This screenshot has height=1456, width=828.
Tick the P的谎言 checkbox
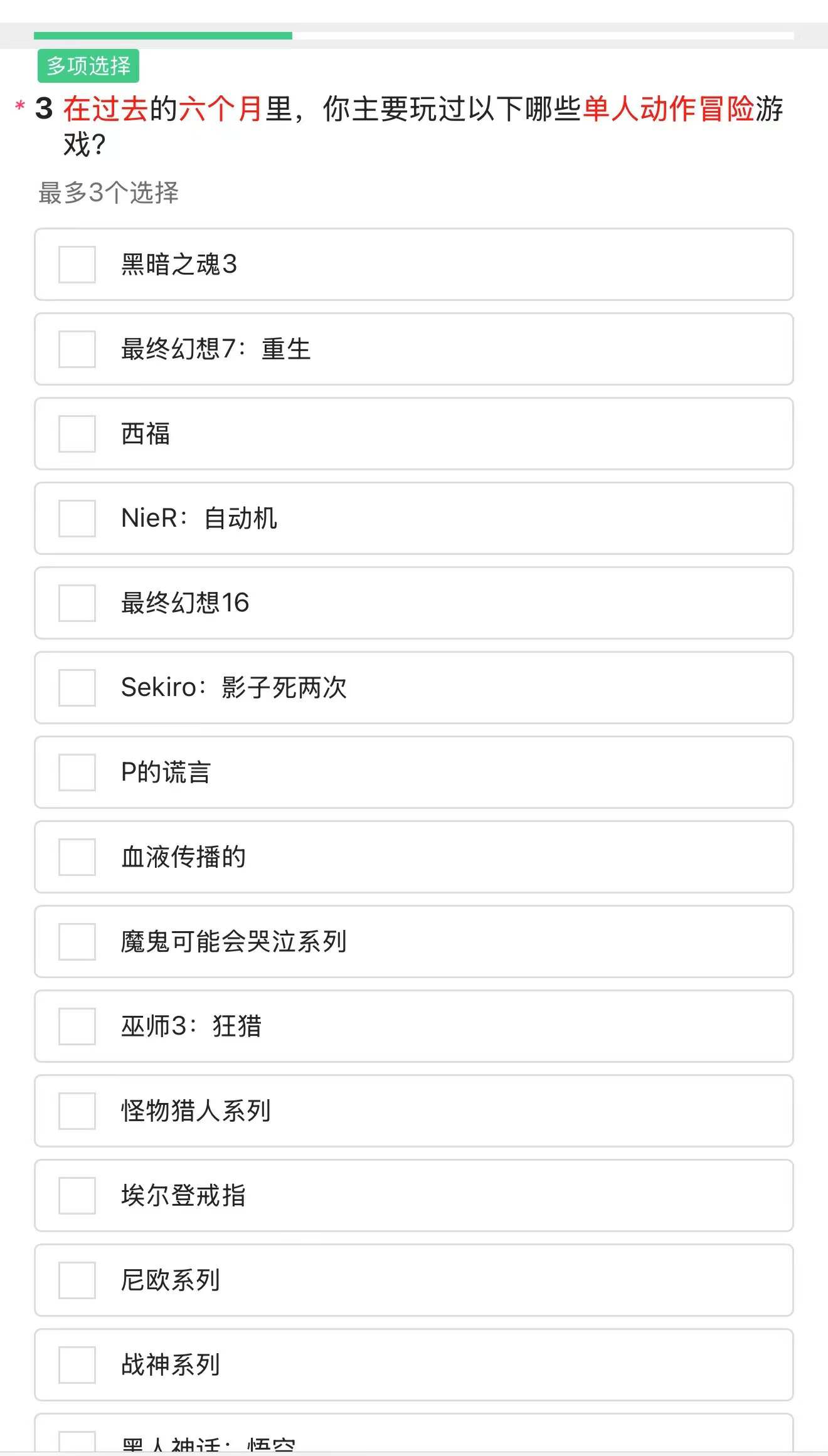(x=77, y=773)
